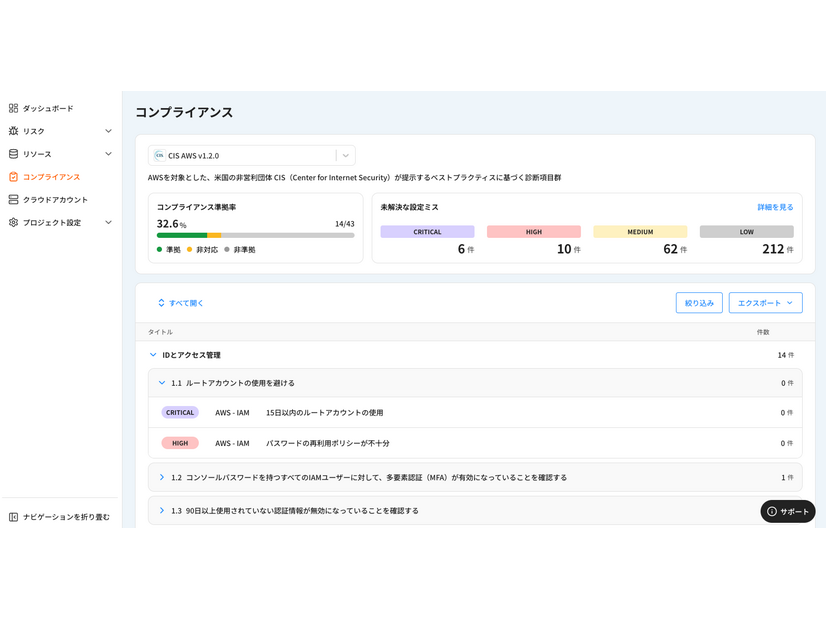
Task: Select the dashboard icon in the sidebar
Action: click(13, 106)
